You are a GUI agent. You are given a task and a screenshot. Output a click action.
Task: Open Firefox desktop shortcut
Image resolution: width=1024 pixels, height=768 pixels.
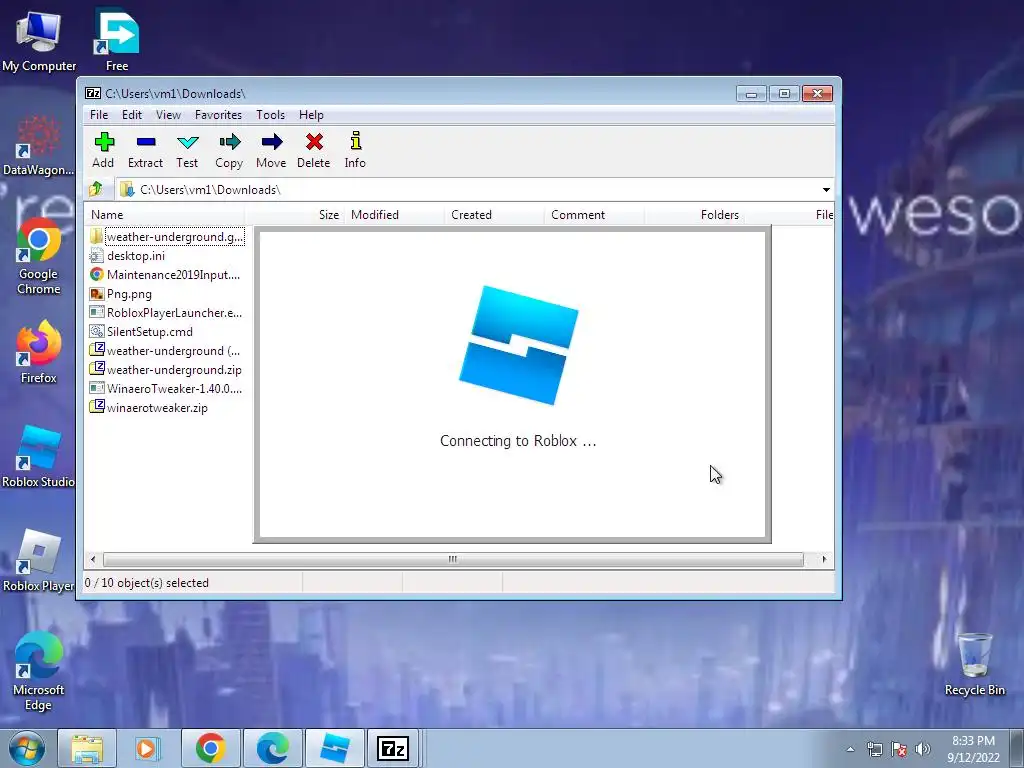coord(39,353)
